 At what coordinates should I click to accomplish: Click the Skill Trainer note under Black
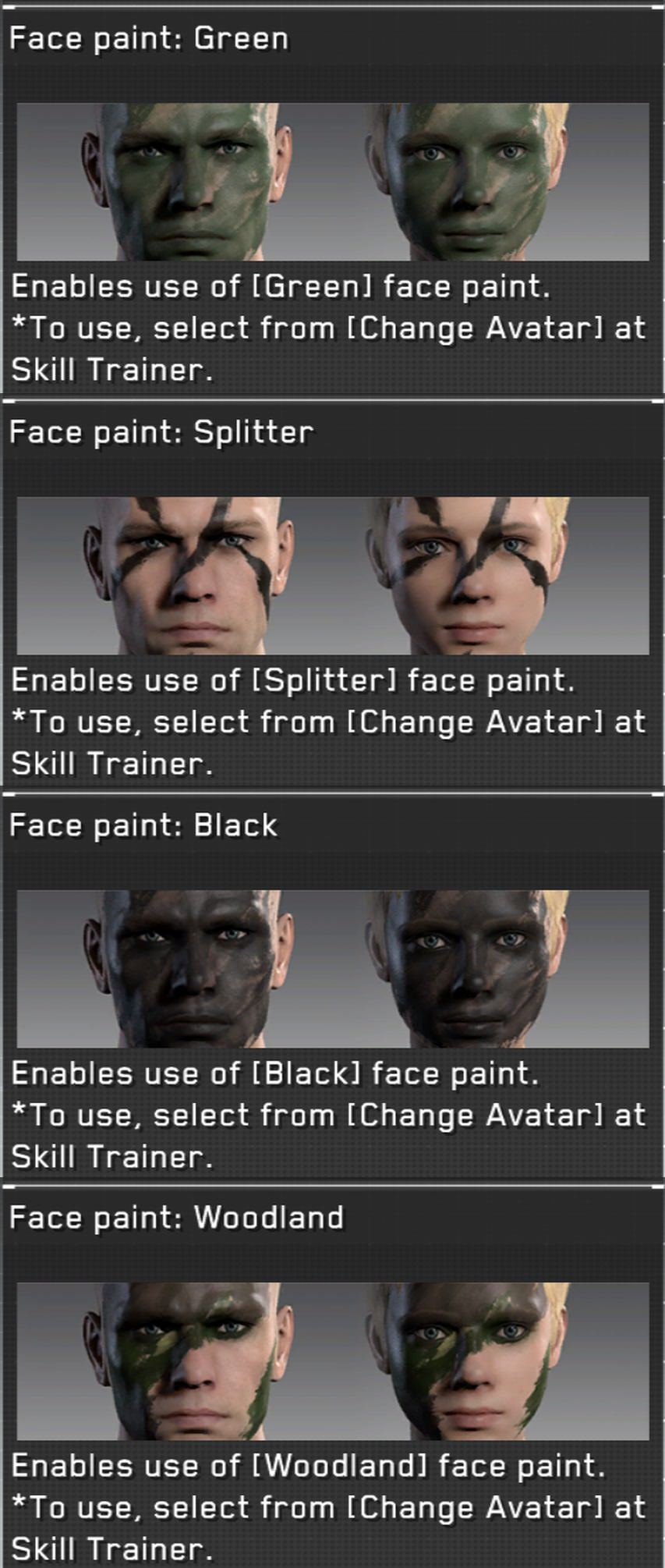coord(329,1136)
